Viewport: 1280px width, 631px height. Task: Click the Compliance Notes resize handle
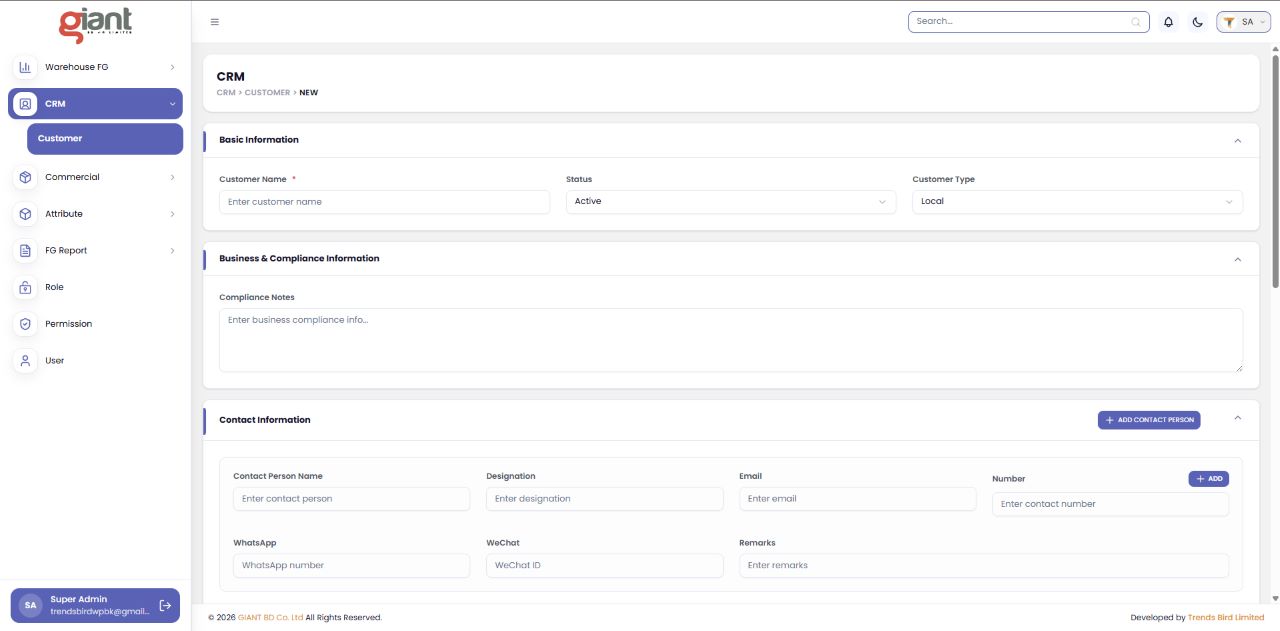(x=1239, y=367)
